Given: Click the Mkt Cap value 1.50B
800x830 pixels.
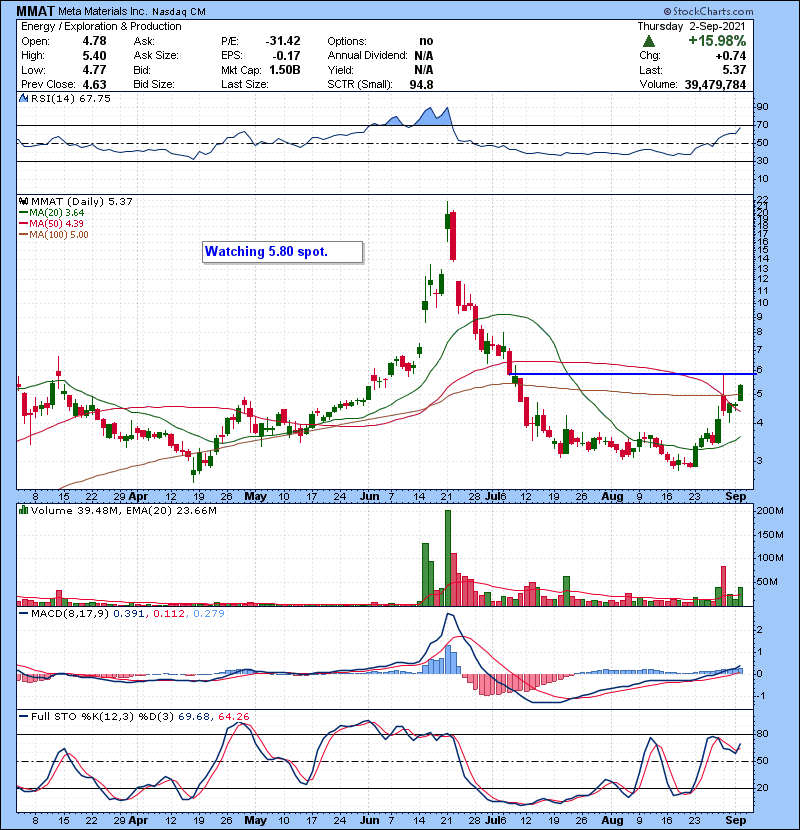Looking at the screenshot, I should coord(285,70).
